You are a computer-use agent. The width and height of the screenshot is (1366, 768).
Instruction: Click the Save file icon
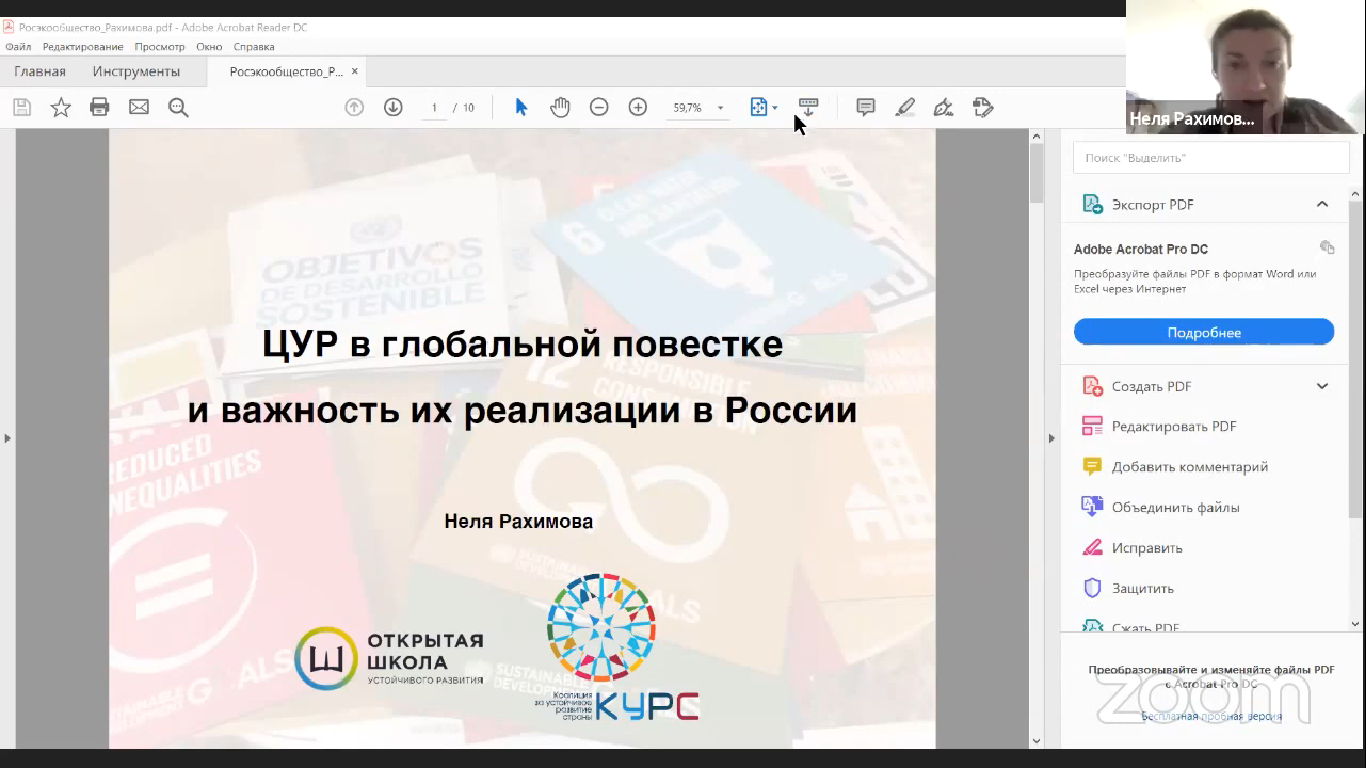pos(22,107)
